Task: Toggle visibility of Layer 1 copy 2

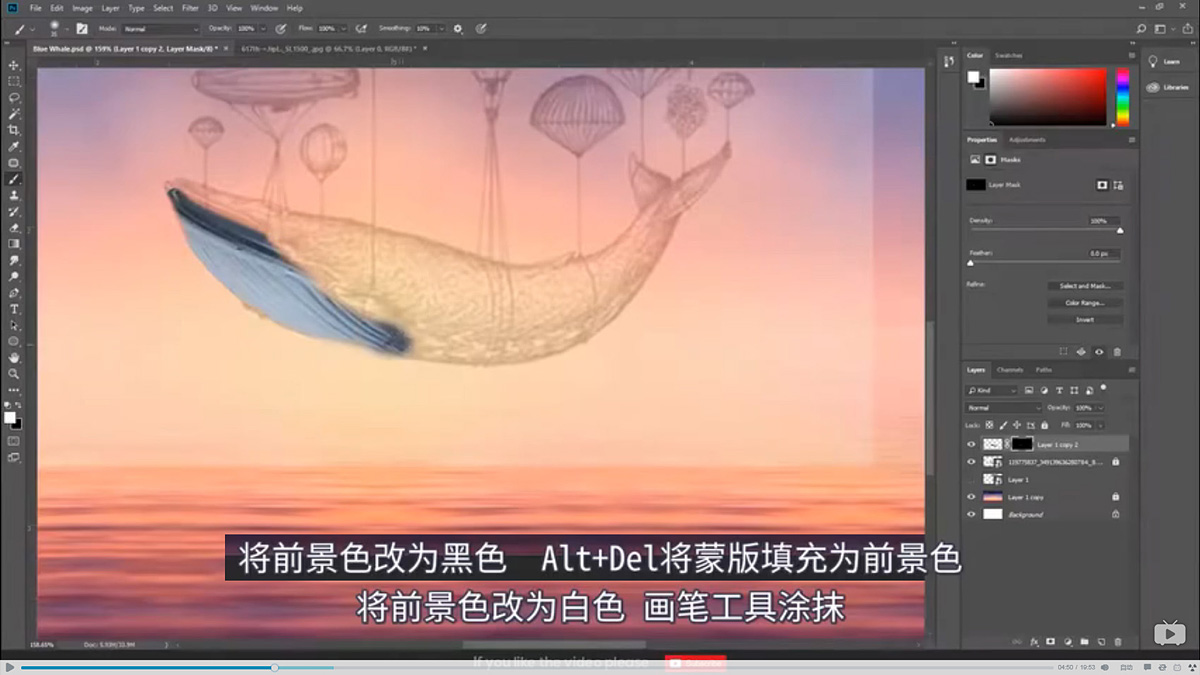Action: click(x=971, y=443)
